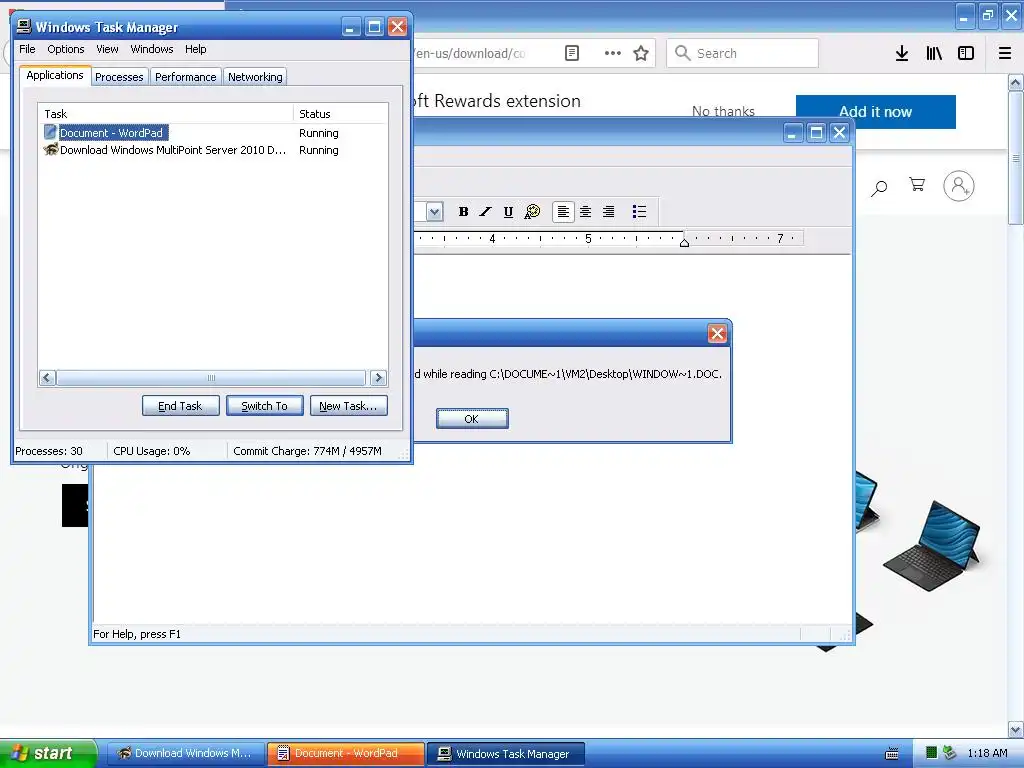Click Windows Task Manager taskbar button
The height and width of the screenshot is (768, 1024).
coord(506,753)
